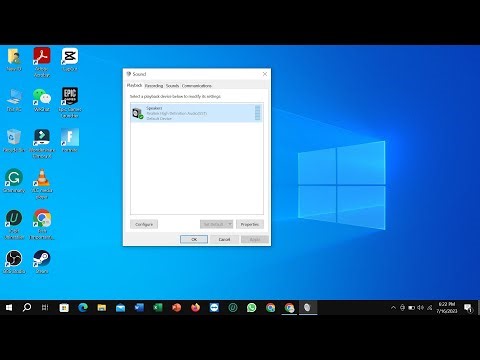Open File Explorer from the taskbar
Image resolution: width=480 pixels, height=360 pixels.
[x=102, y=307]
